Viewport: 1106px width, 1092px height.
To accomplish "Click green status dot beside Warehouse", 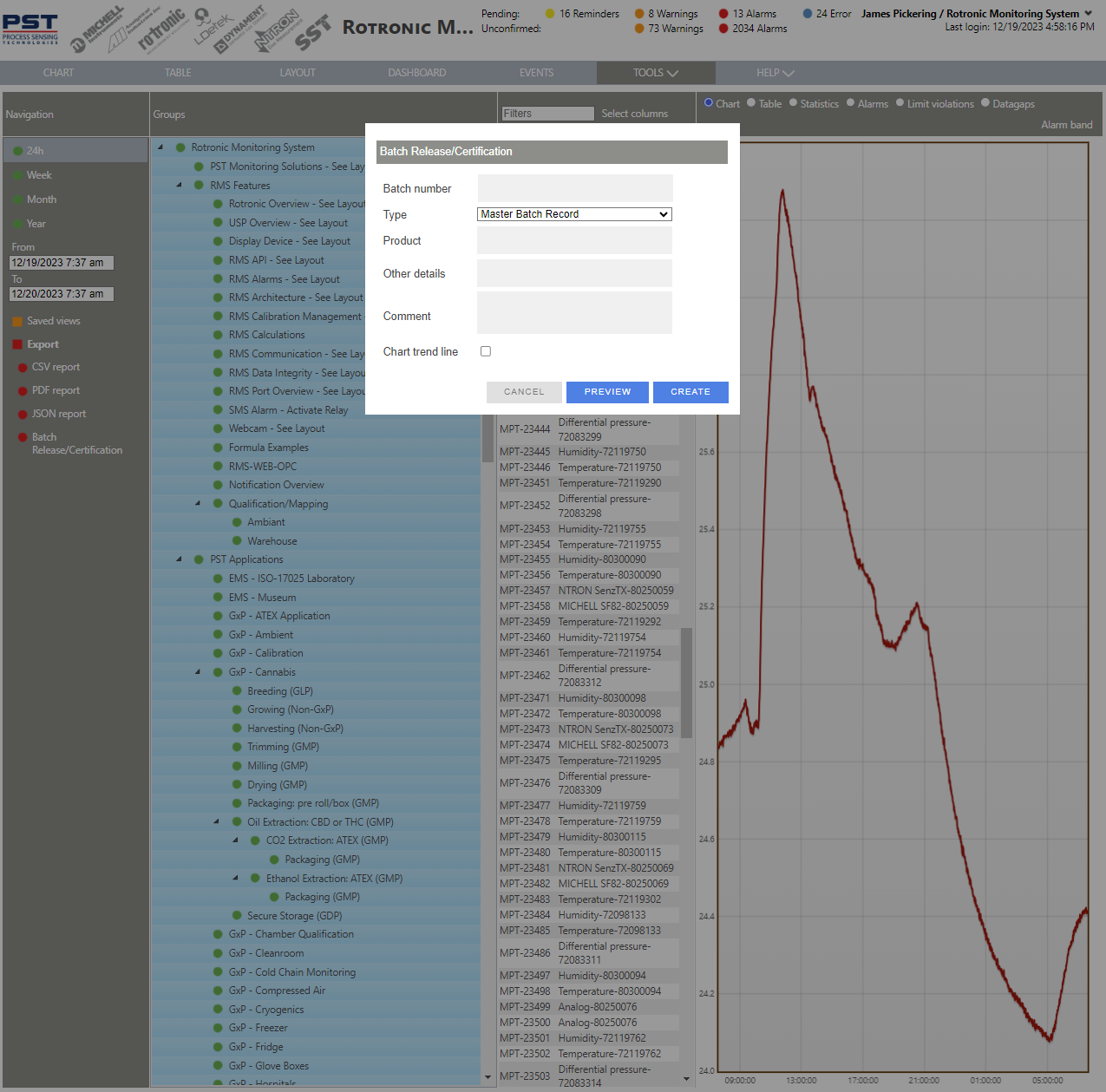I will click(237, 541).
